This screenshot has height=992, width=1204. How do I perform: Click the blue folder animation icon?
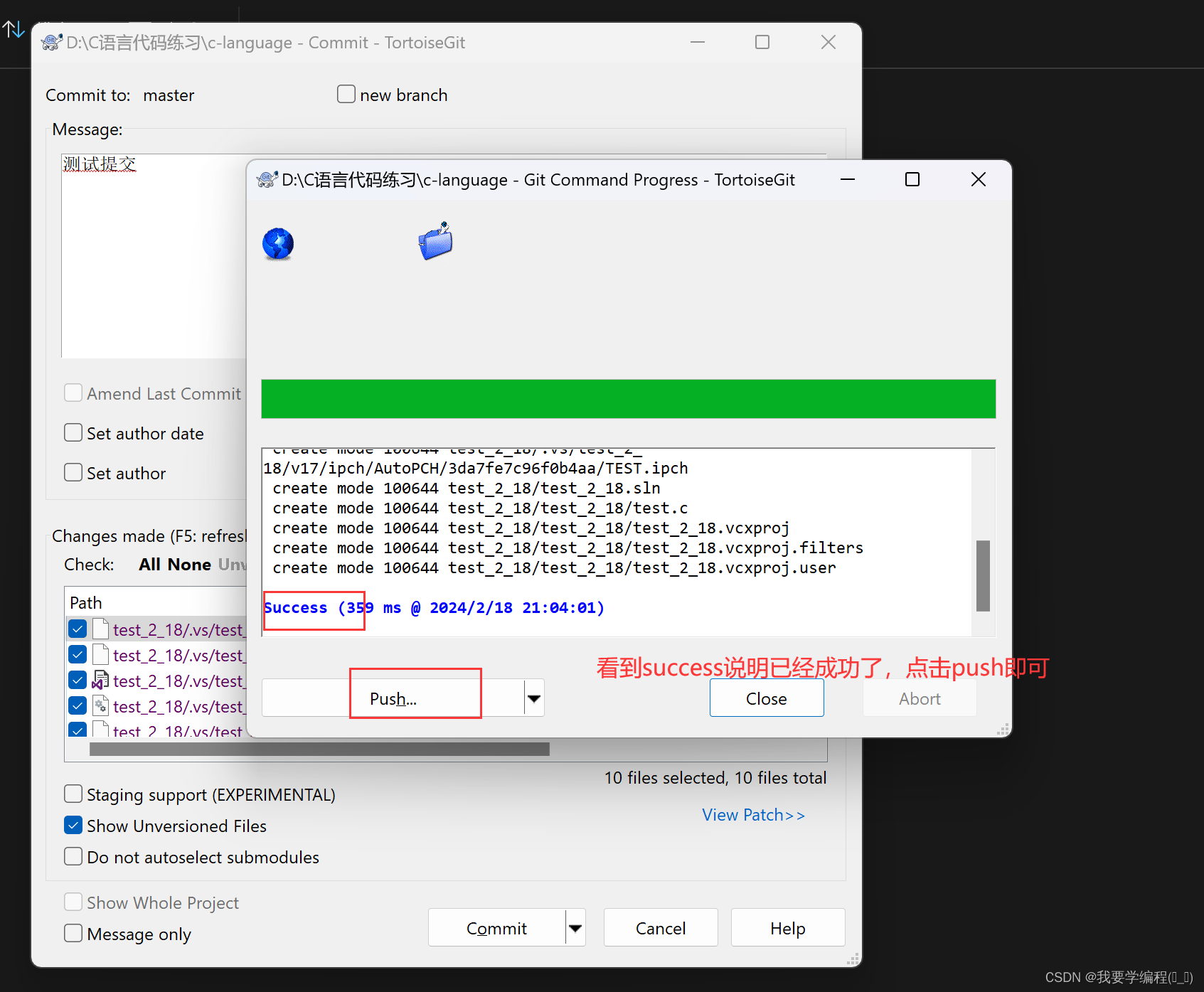click(x=436, y=241)
